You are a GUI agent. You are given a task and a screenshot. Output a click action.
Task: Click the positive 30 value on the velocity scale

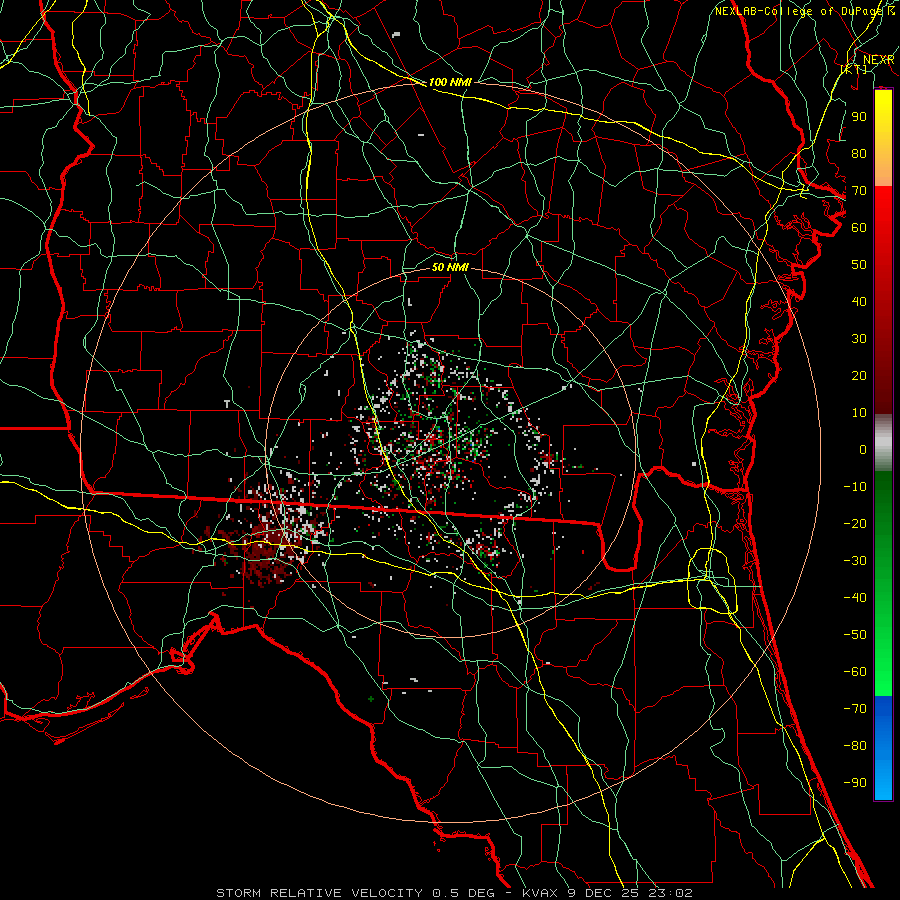pyautogui.click(x=859, y=339)
